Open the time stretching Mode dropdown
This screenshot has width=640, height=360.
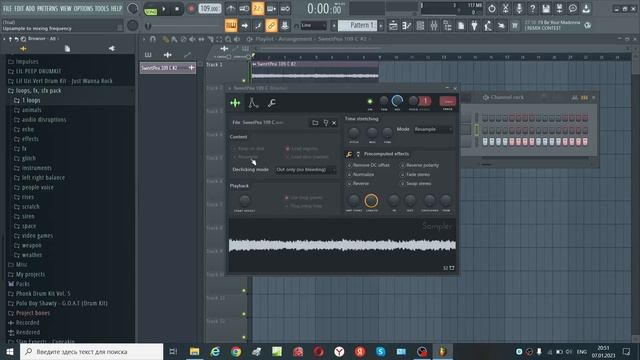coord(433,129)
